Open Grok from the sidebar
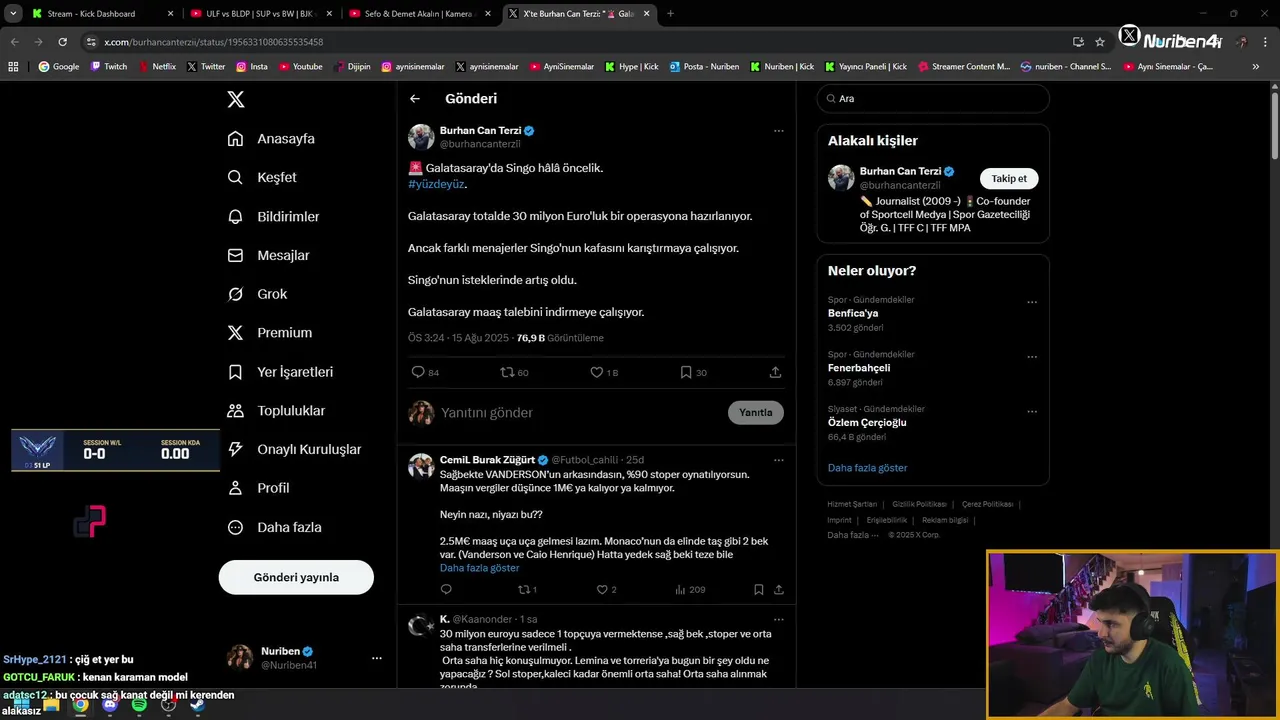This screenshot has width=1280, height=720. pyautogui.click(x=257, y=294)
